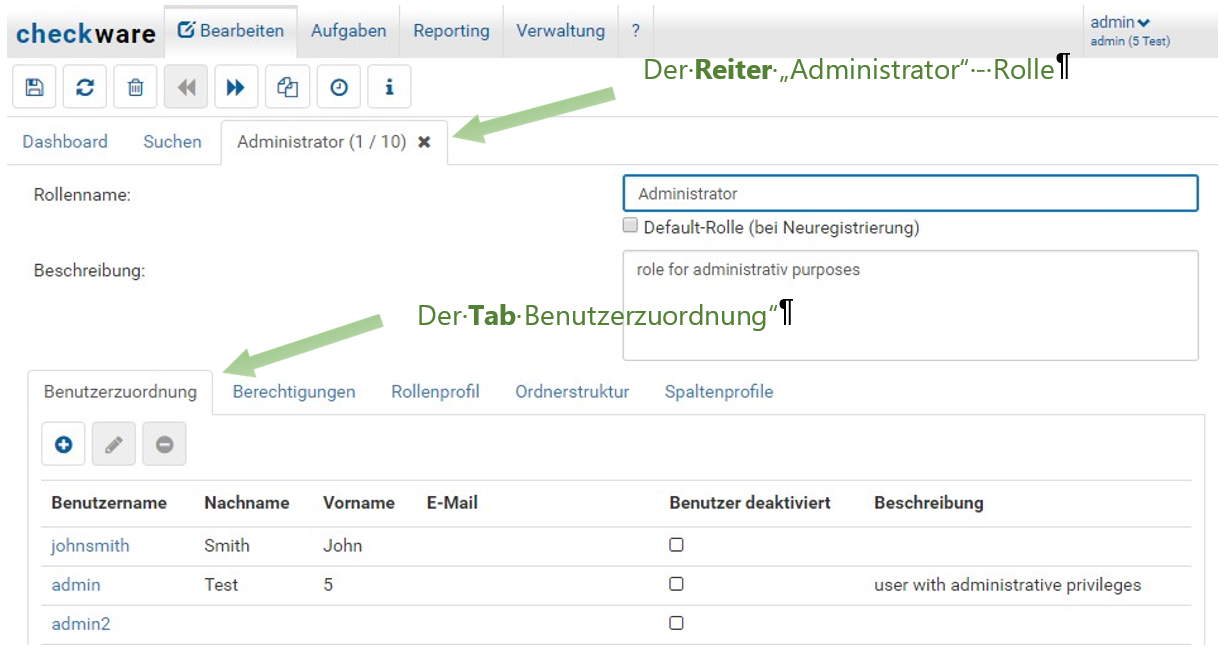1225x657 pixels.
Task: Switch to the Berechtigungen tab
Action: tap(294, 392)
